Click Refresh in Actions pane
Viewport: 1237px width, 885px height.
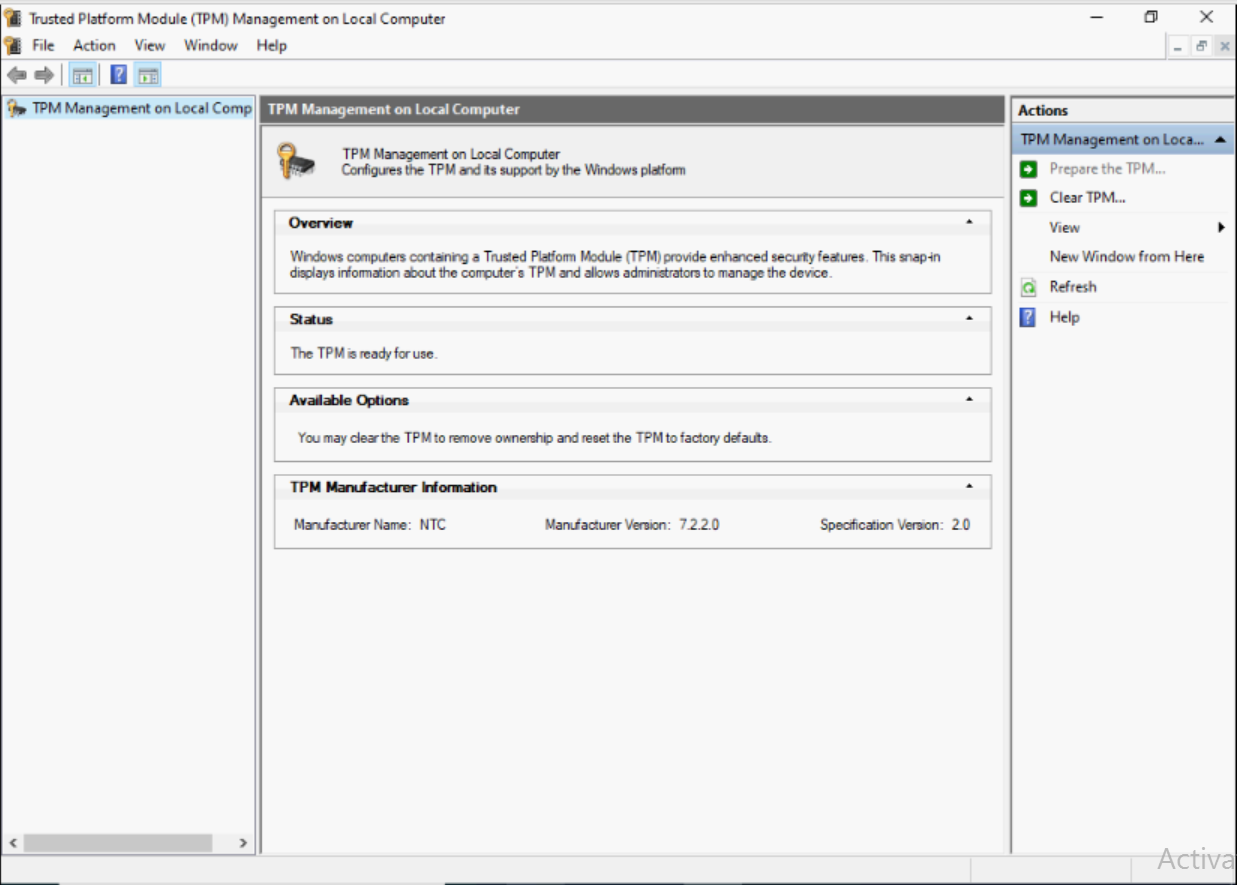[1072, 287]
